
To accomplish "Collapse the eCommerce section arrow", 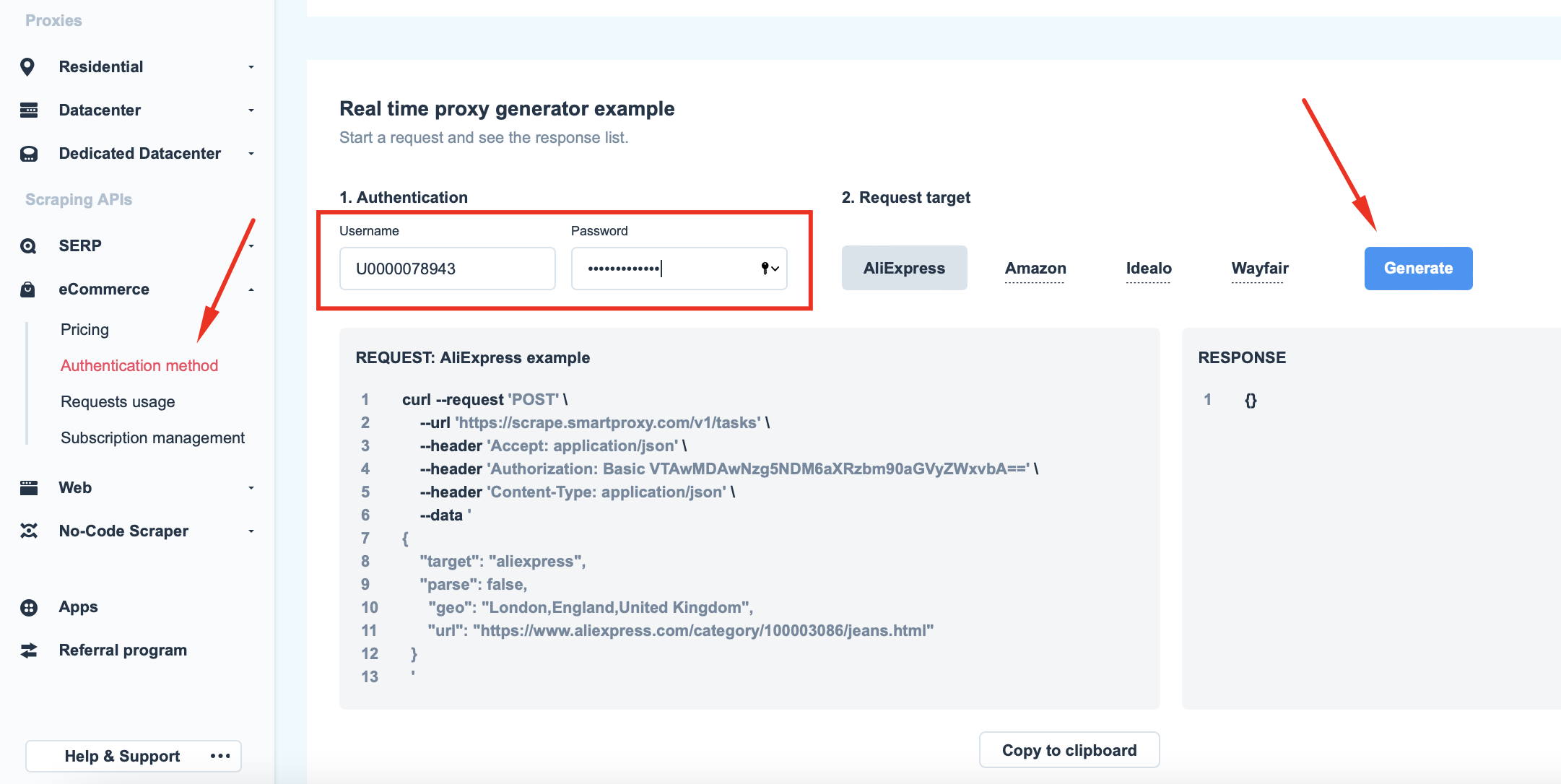I will click(x=251, y=289).
